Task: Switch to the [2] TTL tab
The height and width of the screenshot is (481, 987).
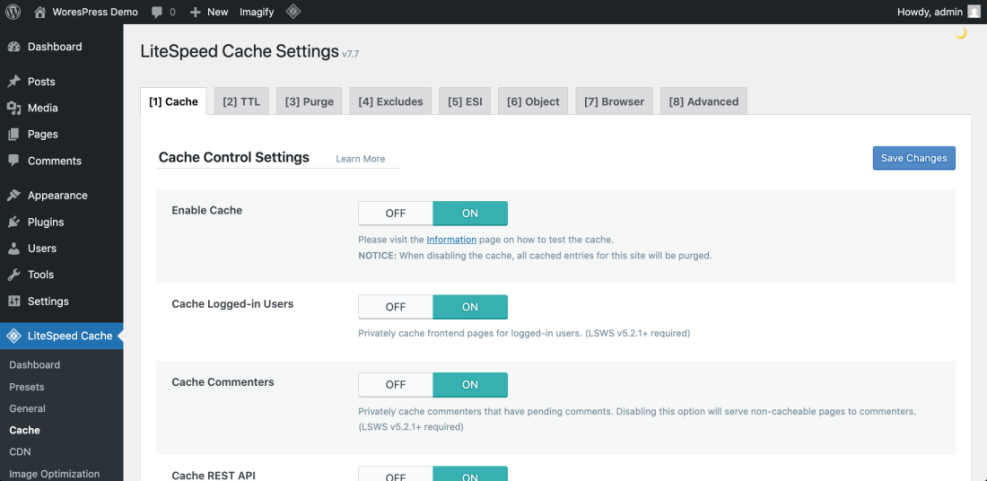Action: 241,101
